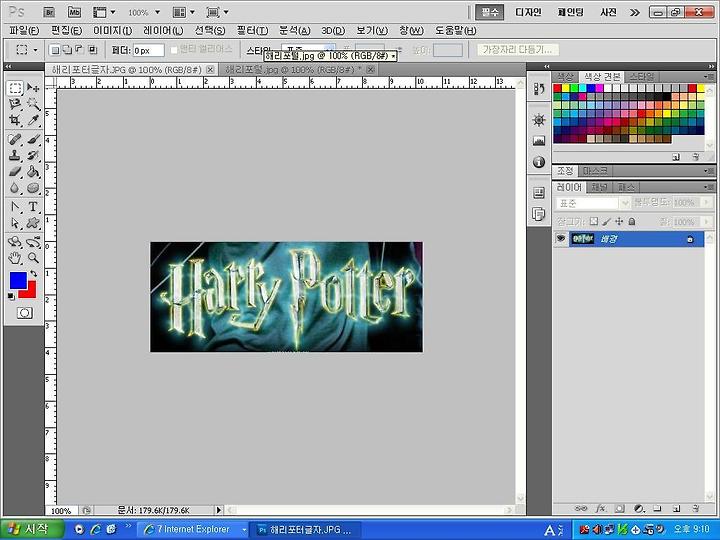720x540 pixels.
Task: Choose New Selection mode in options bar
Action: coord(55,50)
